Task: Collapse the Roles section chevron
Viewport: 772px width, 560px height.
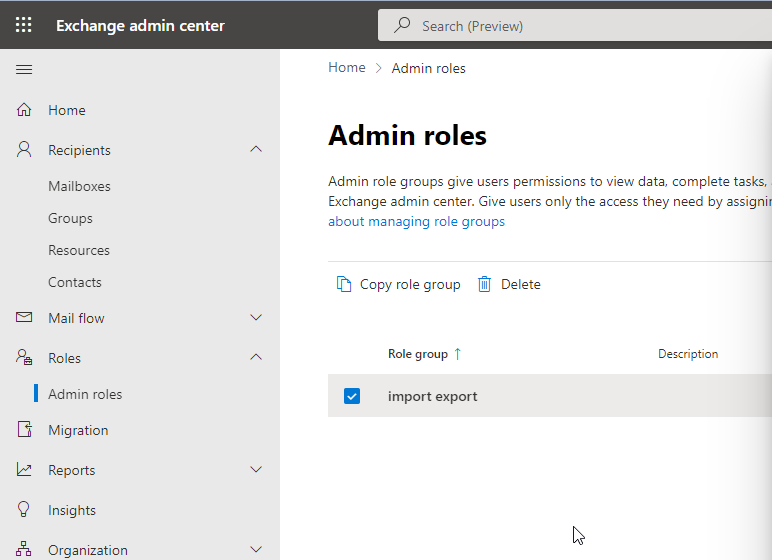Action: point(256,358)
